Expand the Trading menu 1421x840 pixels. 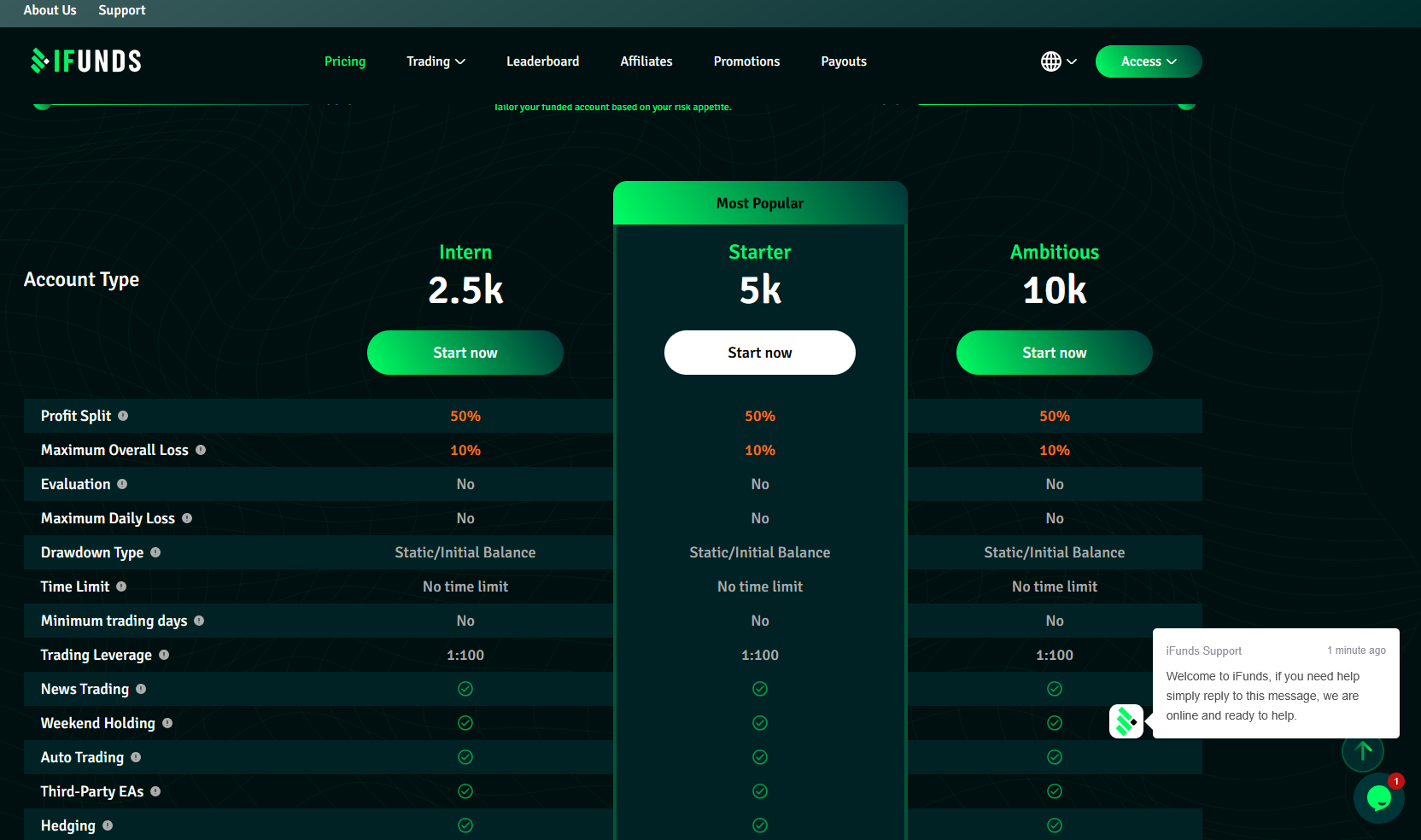pyautogui.click(x=436, y=61)
